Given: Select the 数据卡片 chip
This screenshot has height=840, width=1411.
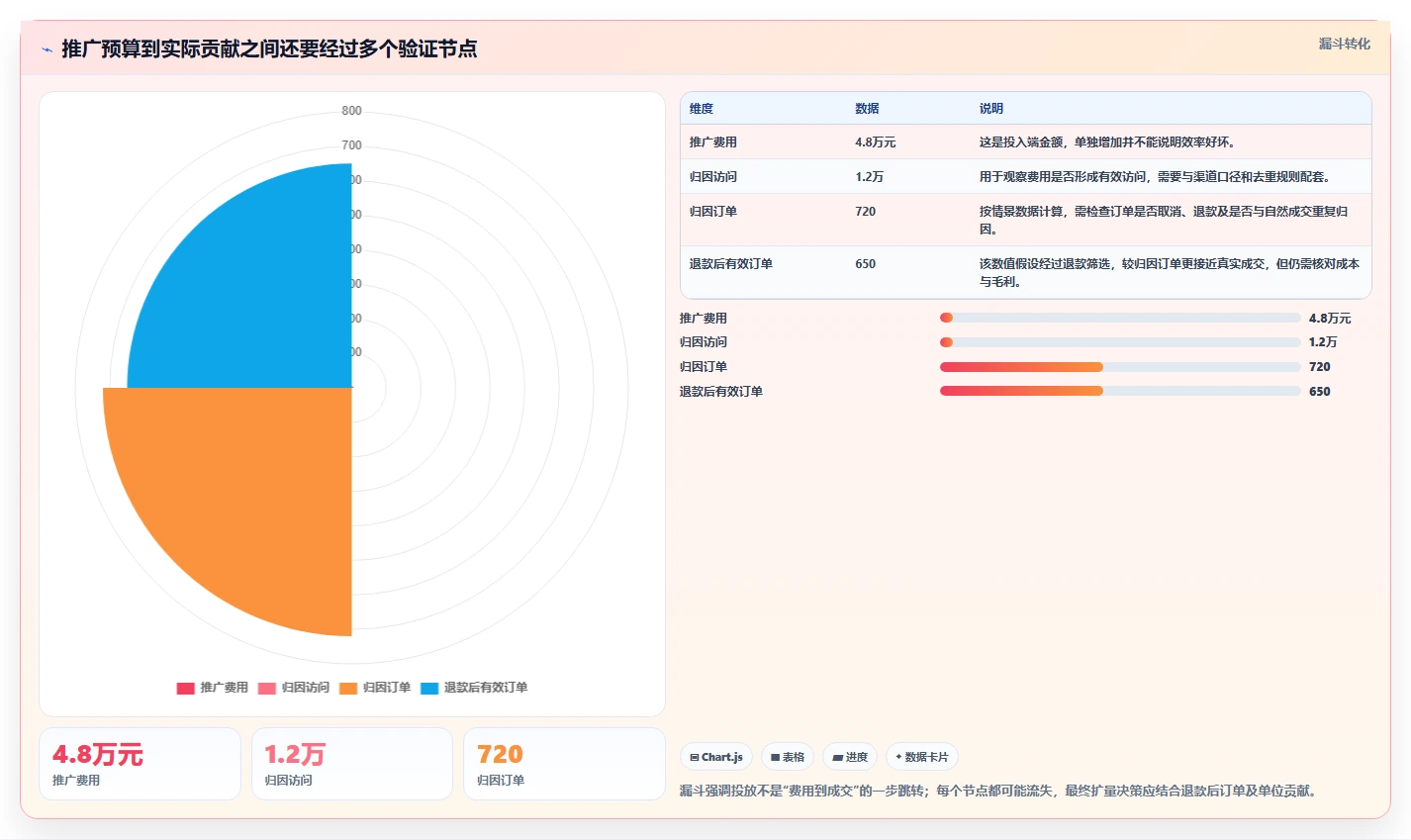Looking at the screenshot, I should click(x=922, y=757).
